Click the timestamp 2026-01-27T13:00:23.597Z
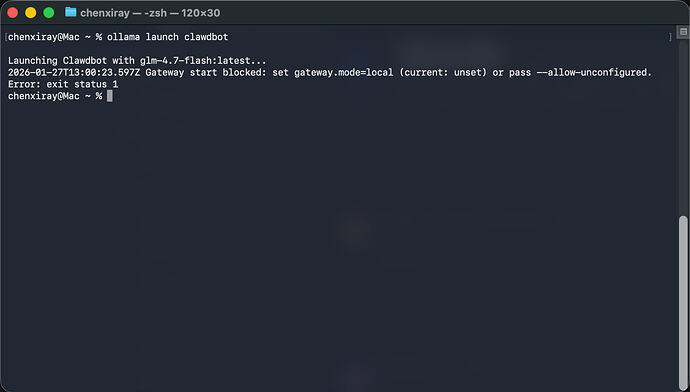Viewport: 690px width, 392px height. (x=74, y=72)
